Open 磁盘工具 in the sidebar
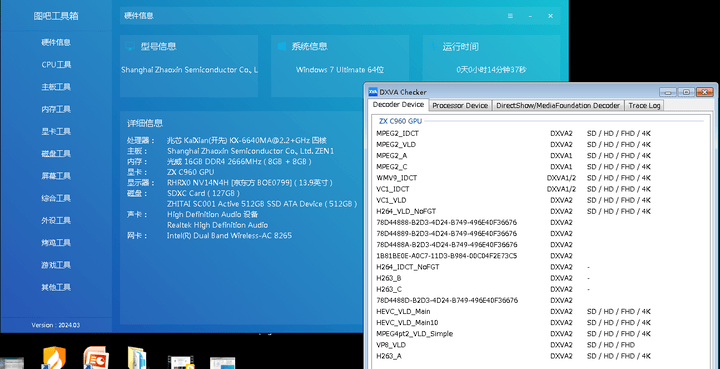 click(56, 154)
